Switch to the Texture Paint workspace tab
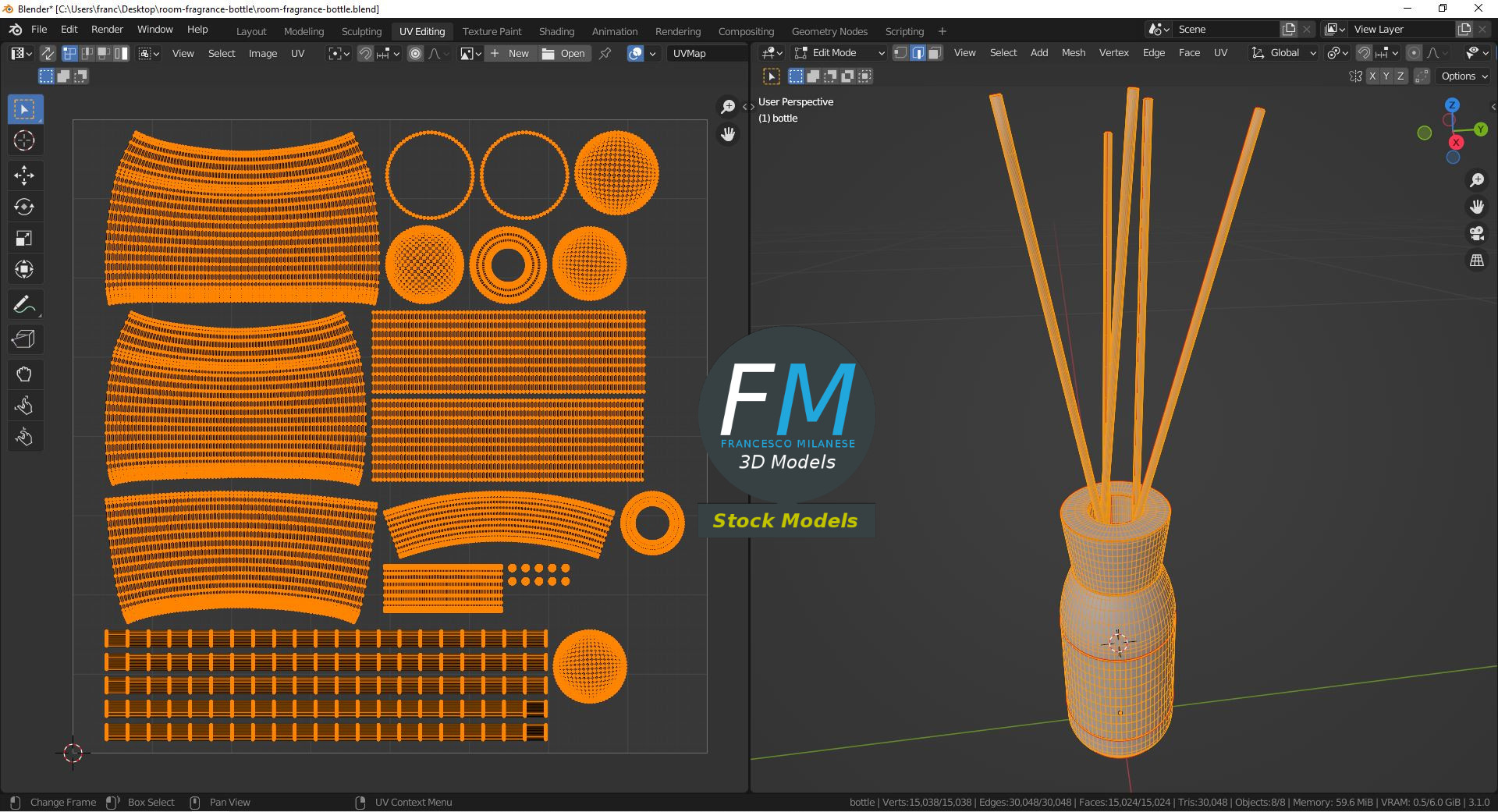Image resolution: width=1498 pixels, height=812 pixels. click(x=492, y=31)
